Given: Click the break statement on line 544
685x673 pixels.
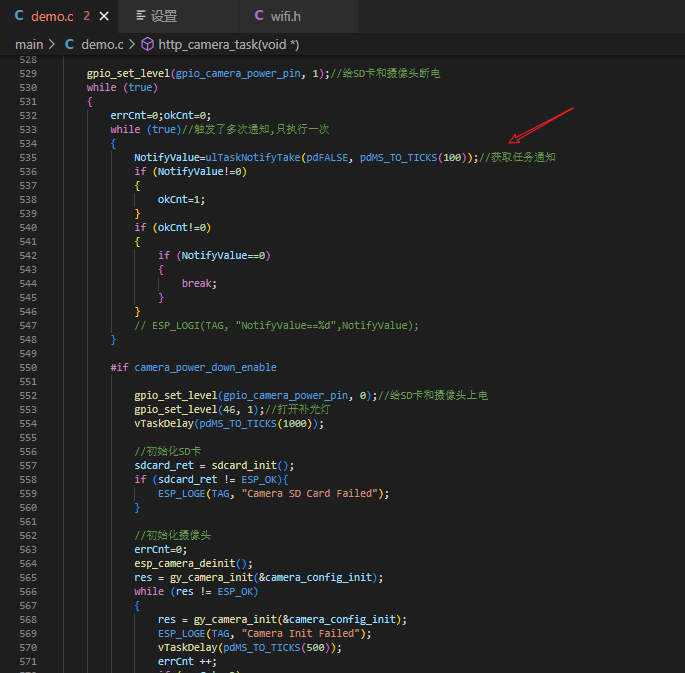Looking at the screenshot, I should click(199, 283).
